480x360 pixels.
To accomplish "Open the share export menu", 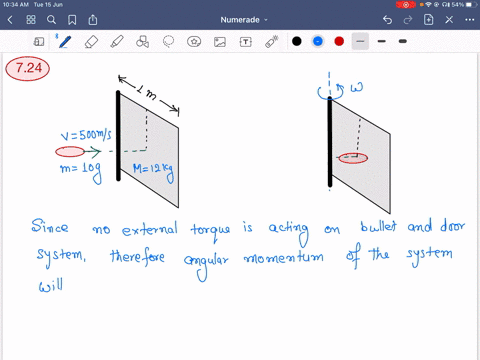I will click(93, 20).
